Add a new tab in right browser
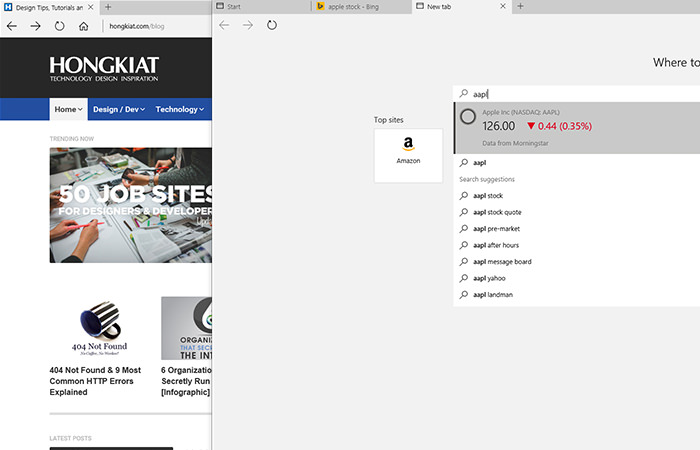The height and width of the screenshot is (450, 700). (520, 6)
